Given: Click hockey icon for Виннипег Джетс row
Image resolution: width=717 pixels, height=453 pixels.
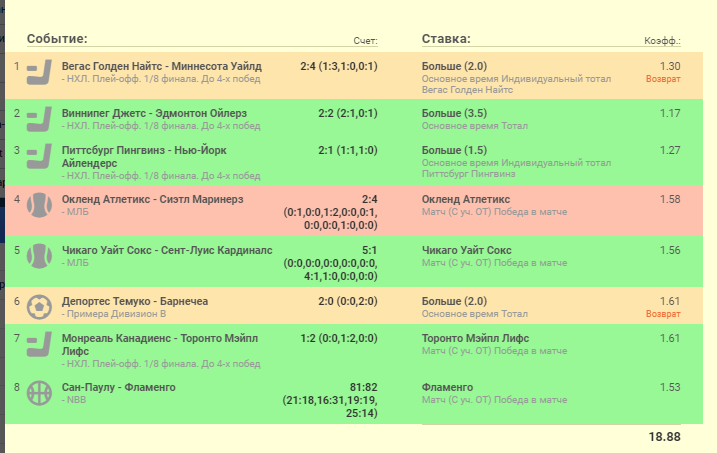Looking at the screenshot, I should 39,119.
